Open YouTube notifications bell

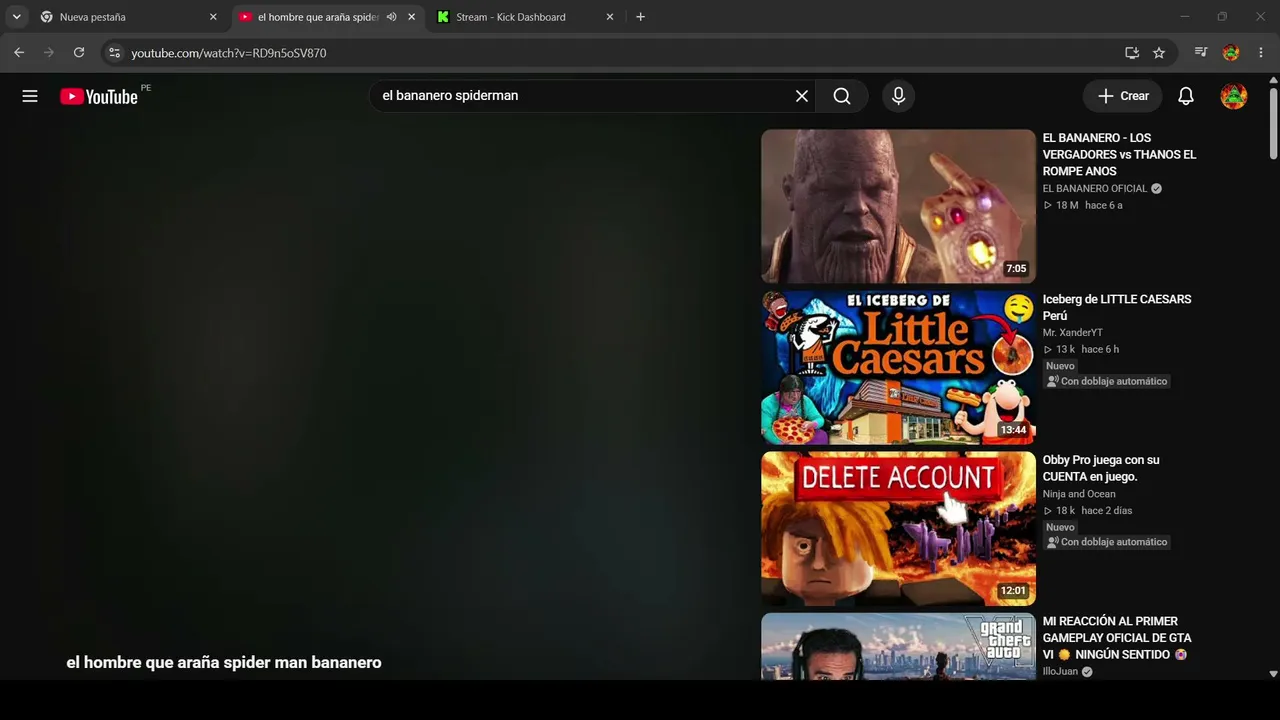[1186, 96]
